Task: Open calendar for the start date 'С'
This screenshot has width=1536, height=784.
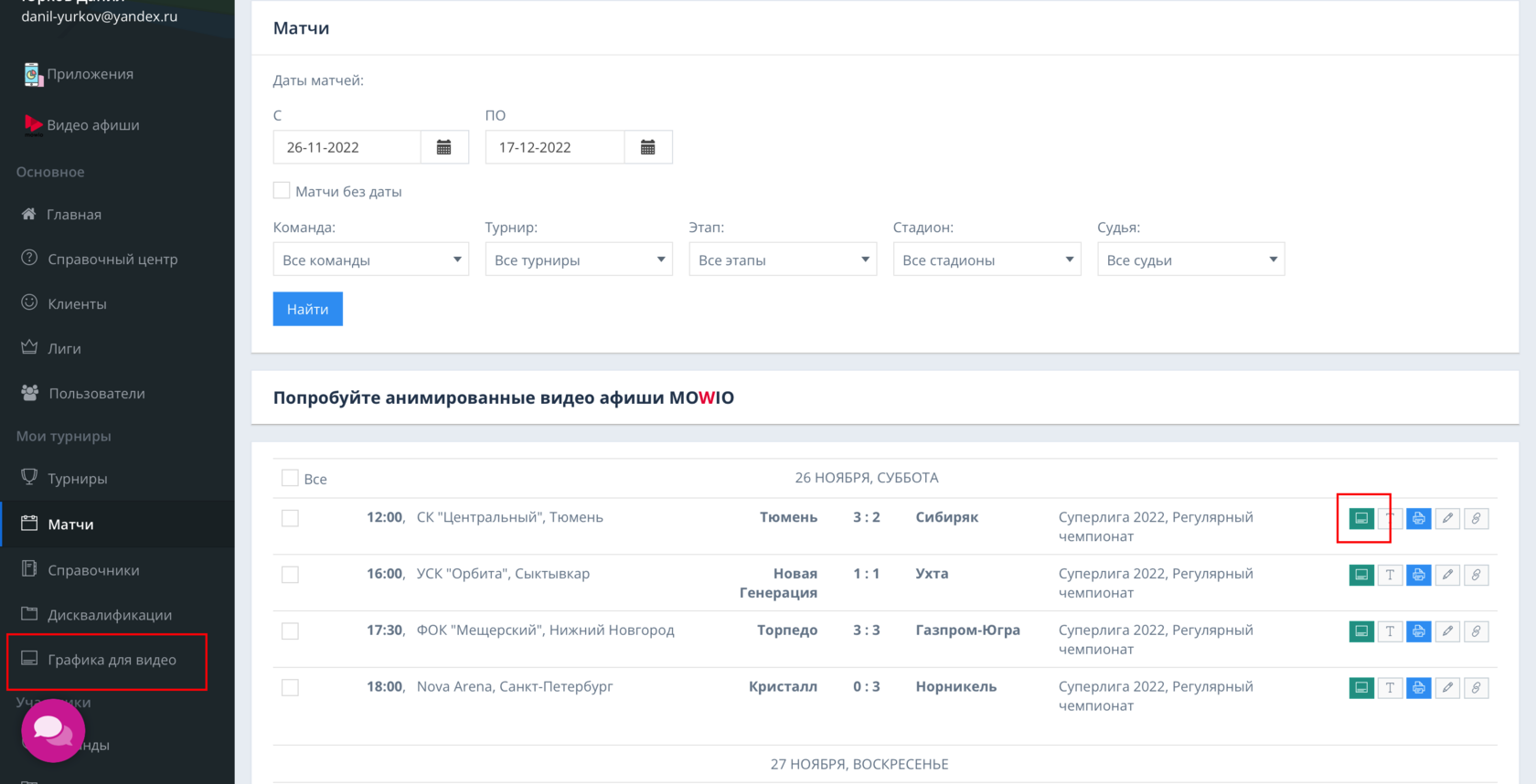Action: pos(444,147)
